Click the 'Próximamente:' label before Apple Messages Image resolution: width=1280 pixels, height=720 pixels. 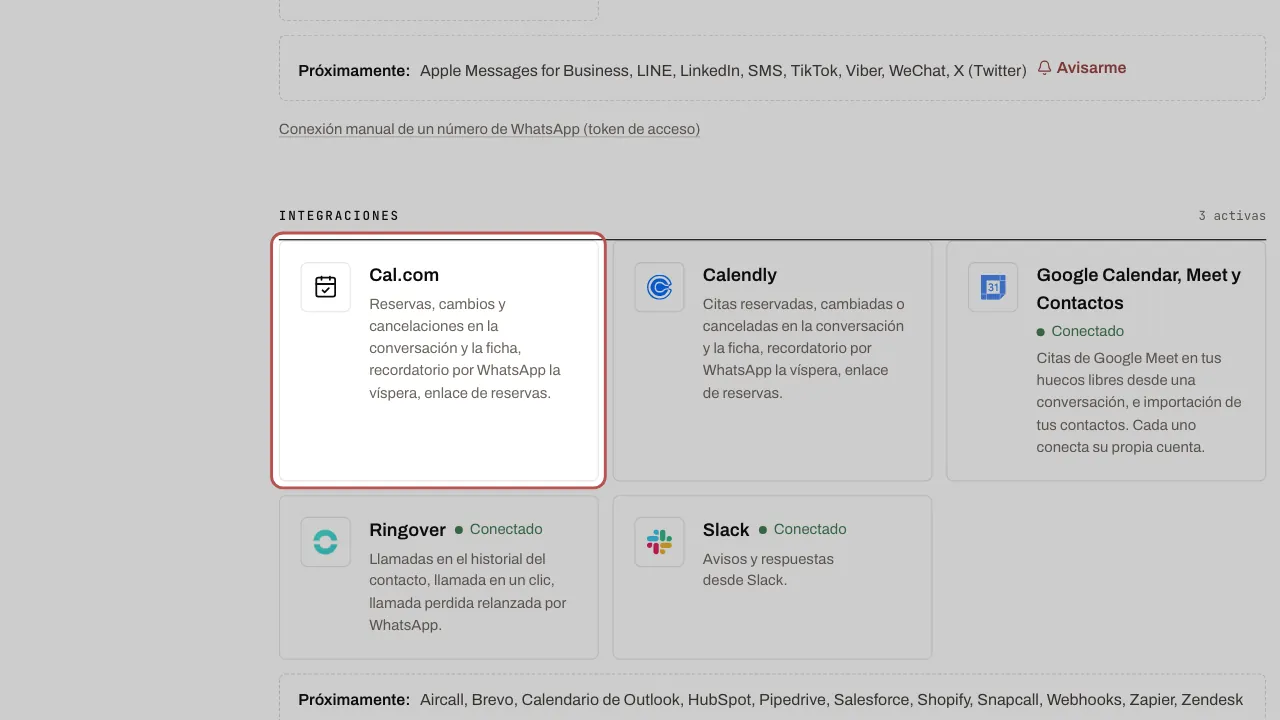pos(354,71)
